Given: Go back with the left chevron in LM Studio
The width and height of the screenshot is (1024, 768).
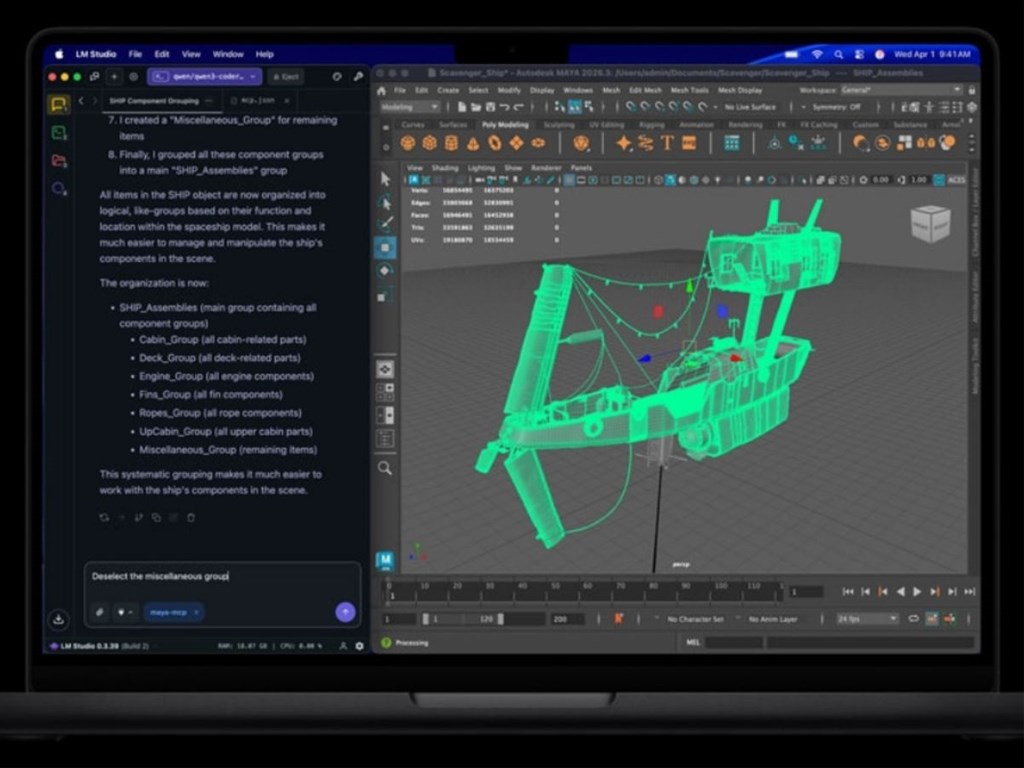Looking at the screenshot, I should click(x=81, y=101).
